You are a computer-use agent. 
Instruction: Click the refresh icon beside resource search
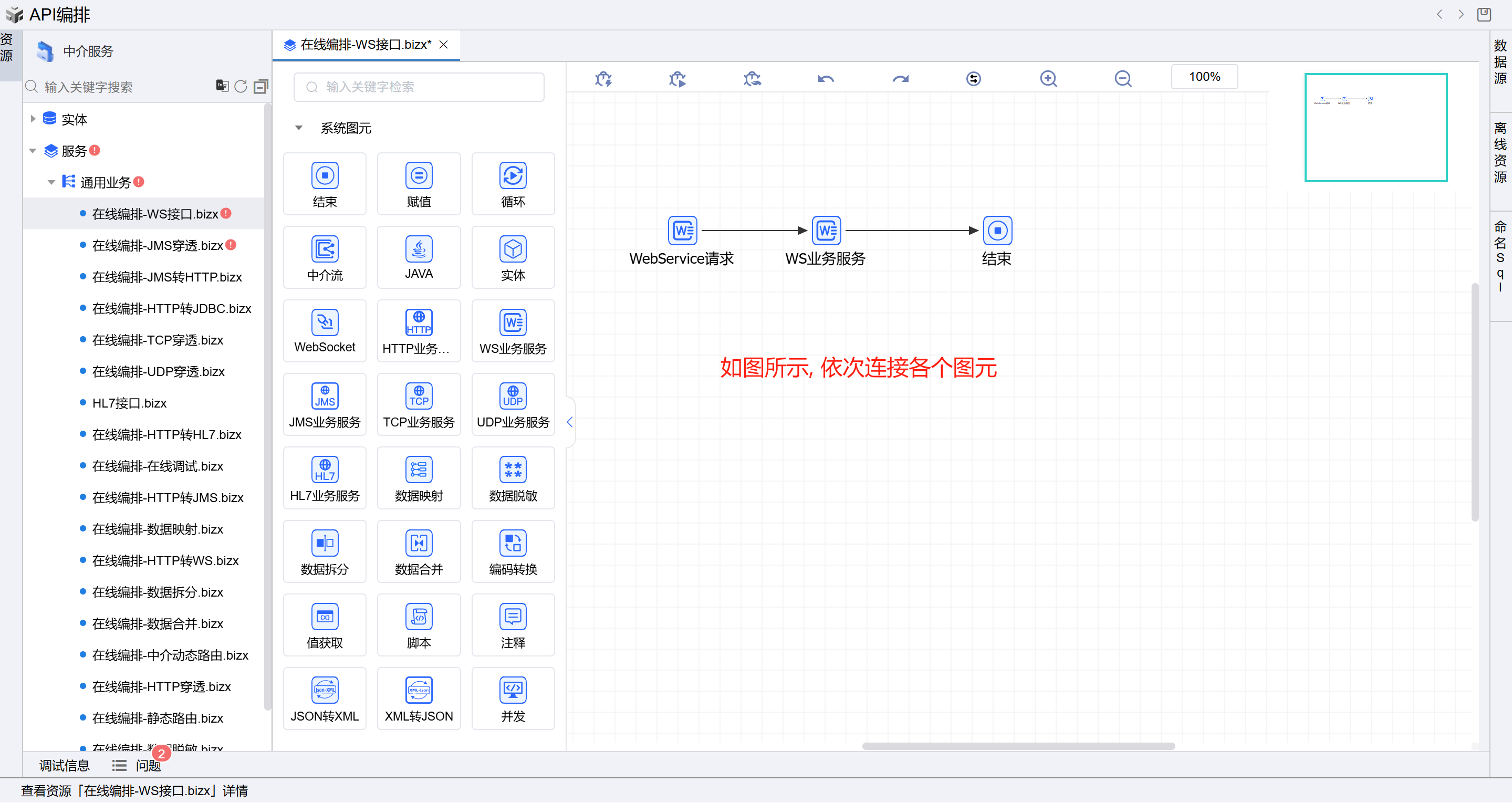pyautogui.click(x=241, y=87)
